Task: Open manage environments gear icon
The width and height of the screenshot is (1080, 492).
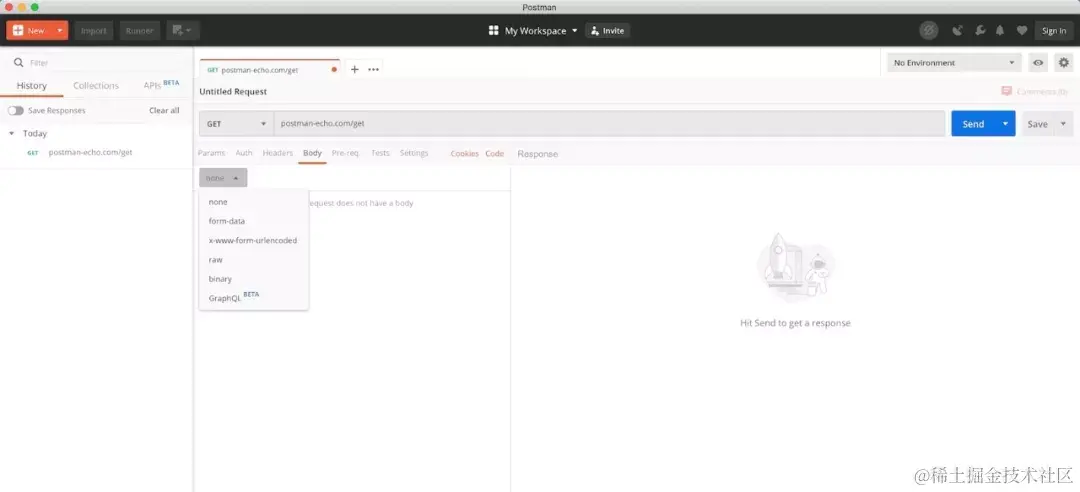Action: [x=1064, y=63]
